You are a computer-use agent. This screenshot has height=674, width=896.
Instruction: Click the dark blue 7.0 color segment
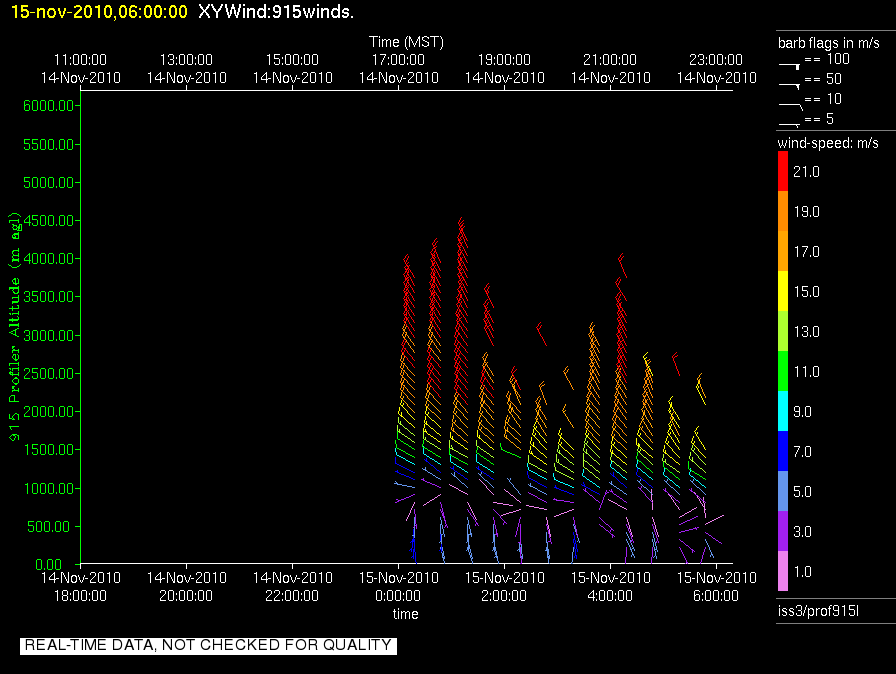coord(783,451)
